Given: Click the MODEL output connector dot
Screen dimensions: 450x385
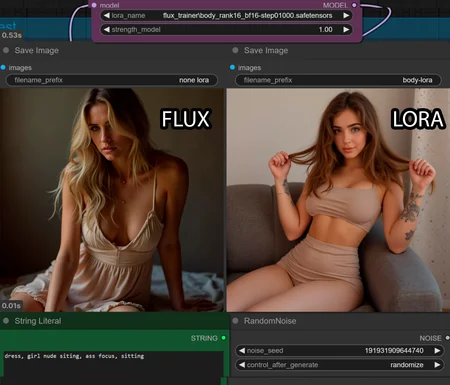Looking at the screenshot, I should [354, 5].
